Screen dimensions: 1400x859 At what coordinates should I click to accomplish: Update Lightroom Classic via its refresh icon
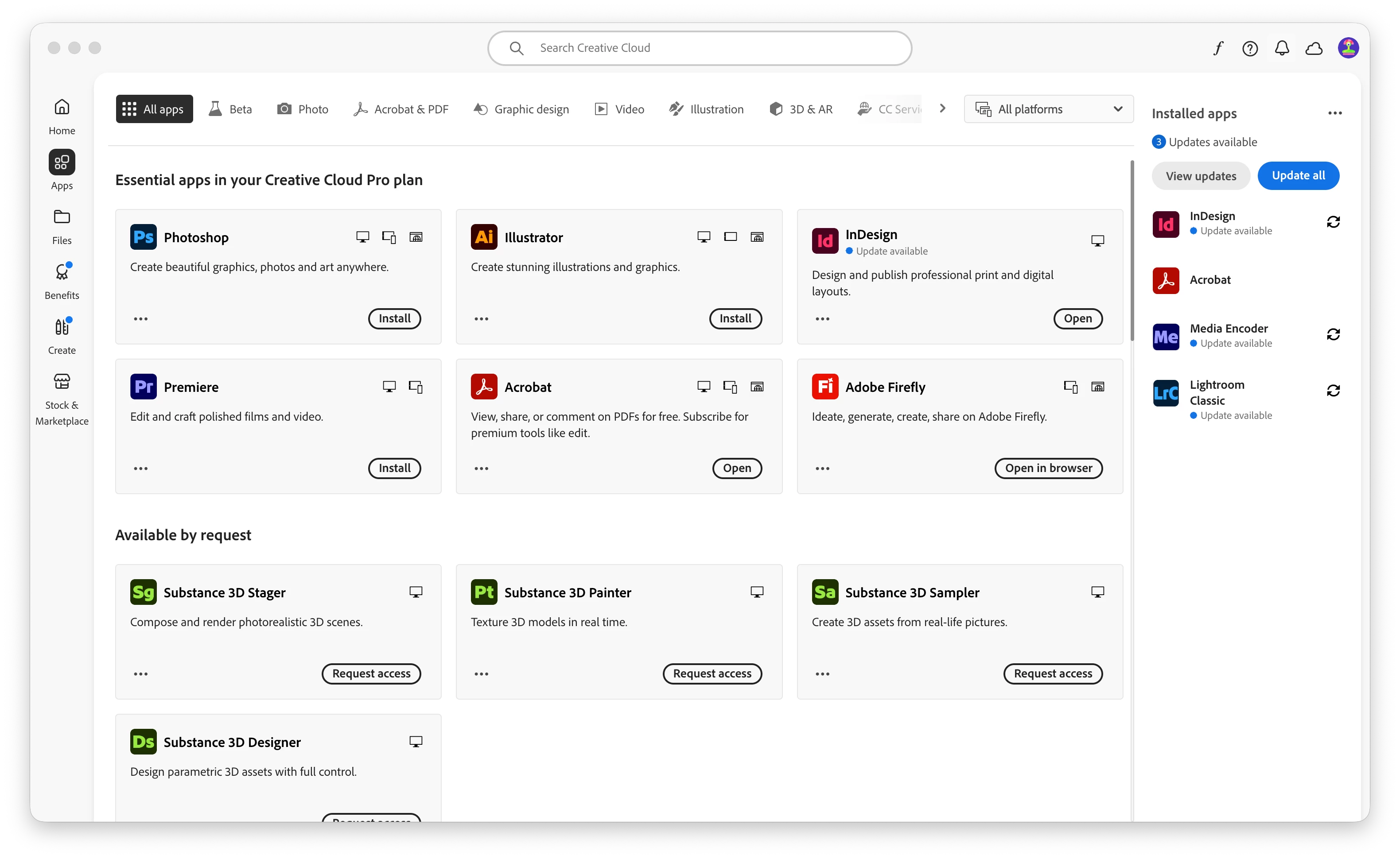point(1334,391)
